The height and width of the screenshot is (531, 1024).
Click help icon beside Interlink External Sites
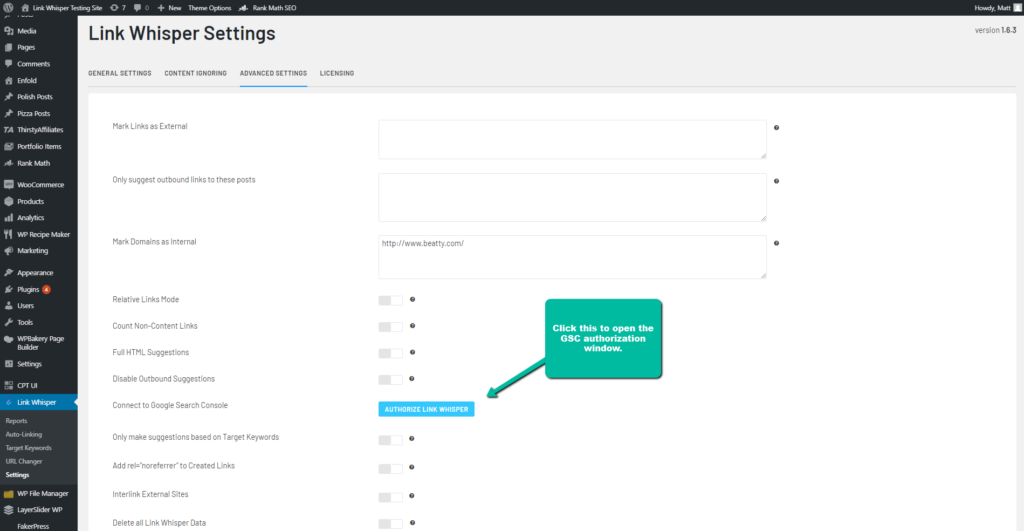411,496
